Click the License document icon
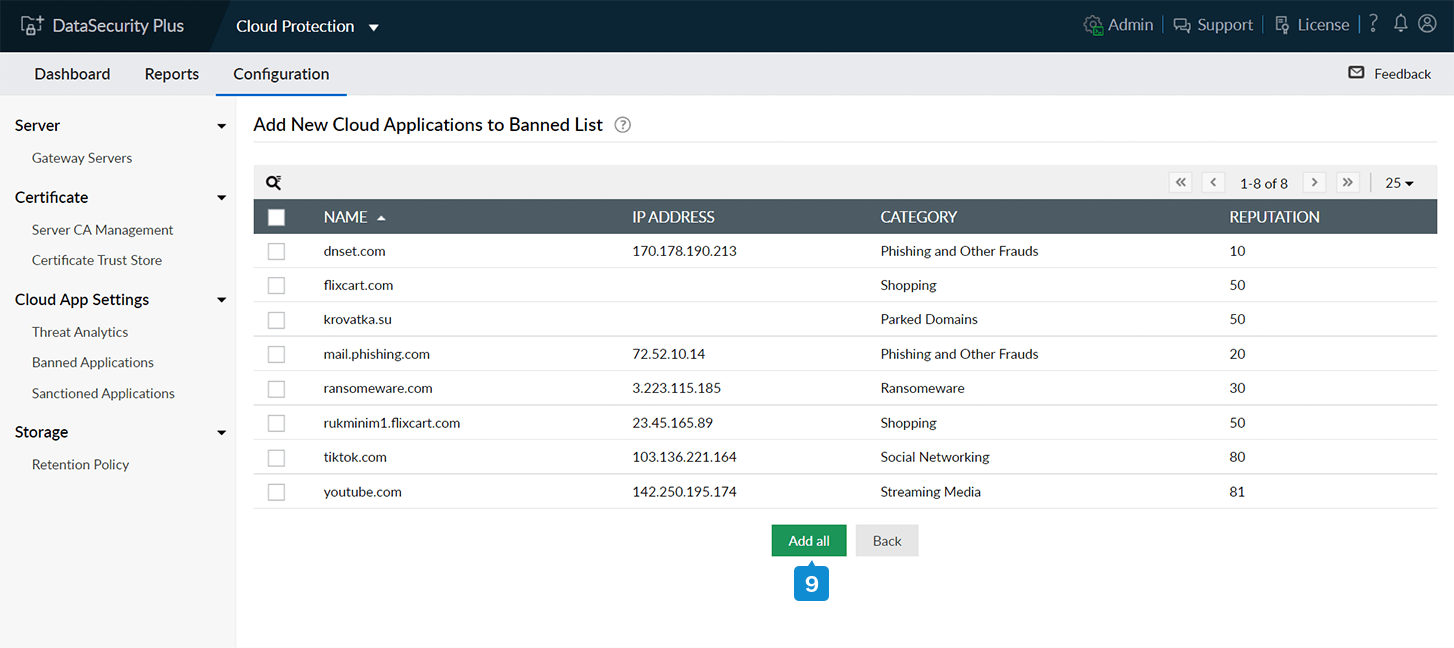The image size is (1454, 648). 1282,26
